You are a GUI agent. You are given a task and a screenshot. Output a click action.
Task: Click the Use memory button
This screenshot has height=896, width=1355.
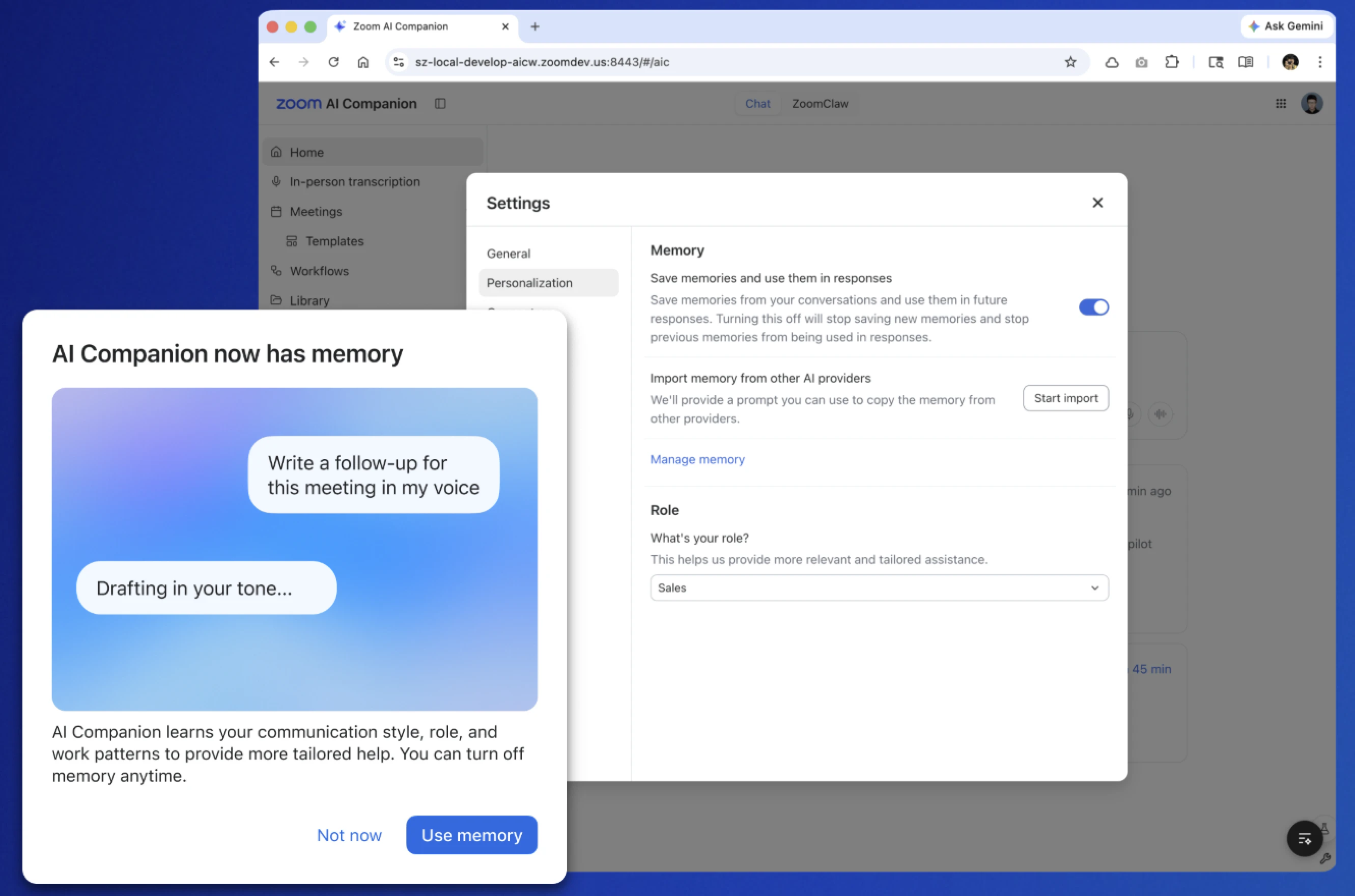pos(472,835)
